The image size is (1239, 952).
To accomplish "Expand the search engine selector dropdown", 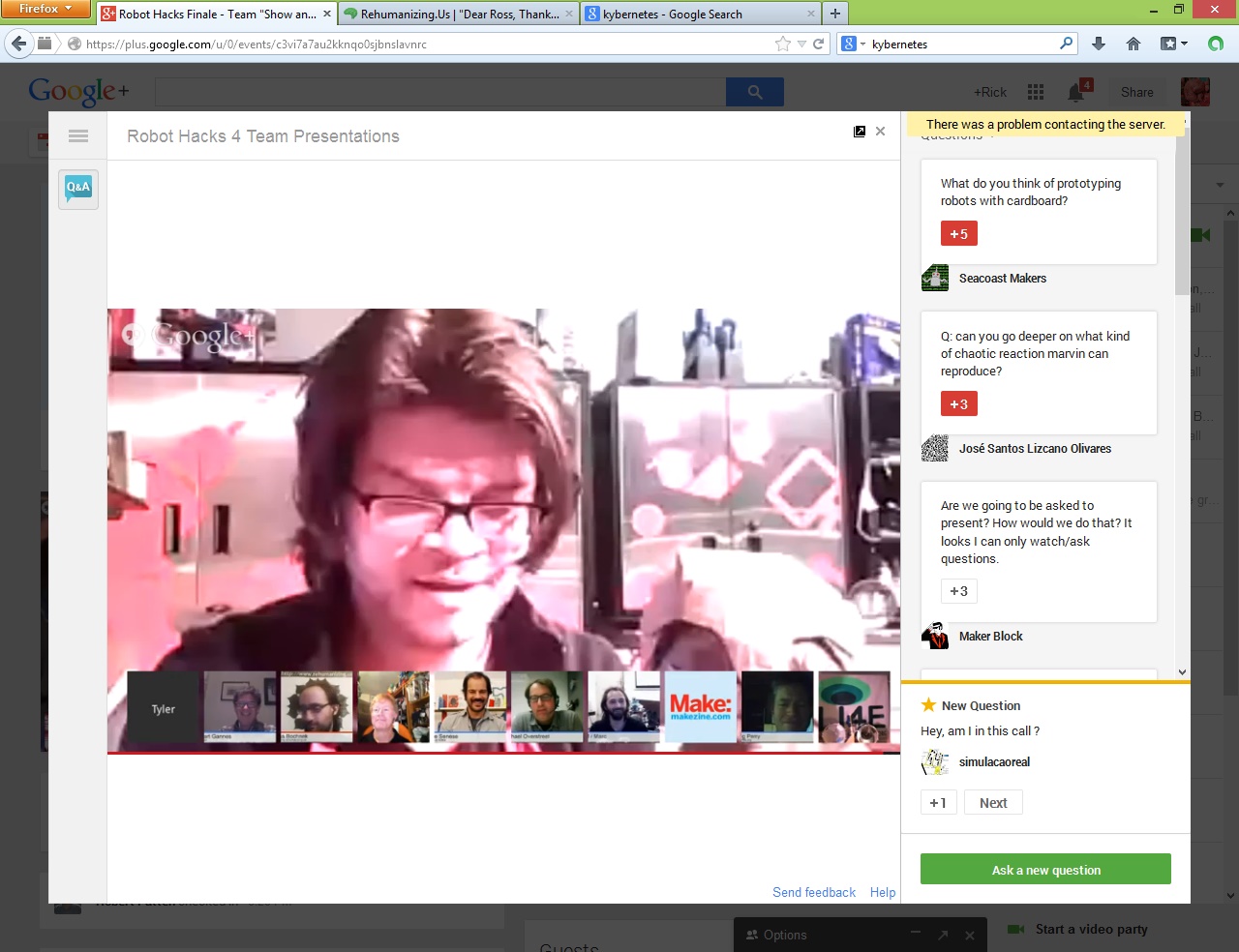I will click(x=853, y=44).
